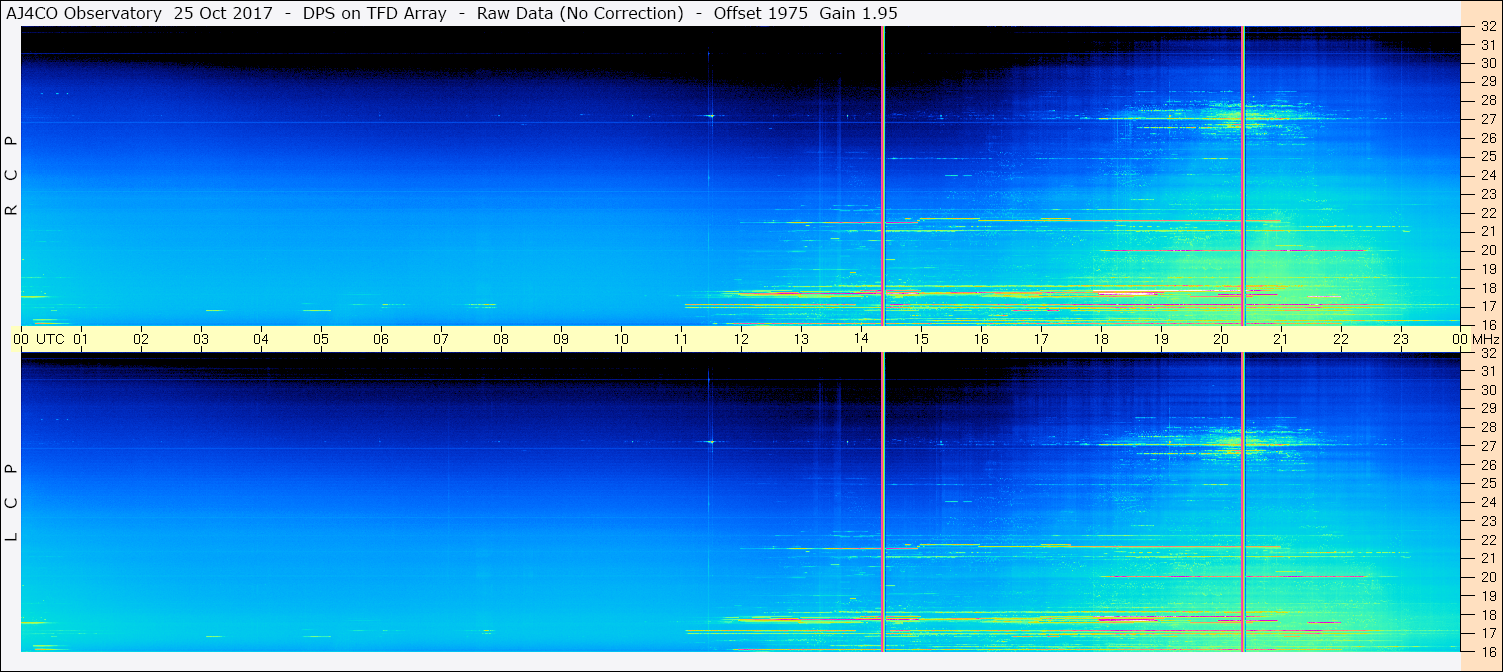Pick the "07" hour label
This screenshot has width=1503, height=672.
pos(441,339)
